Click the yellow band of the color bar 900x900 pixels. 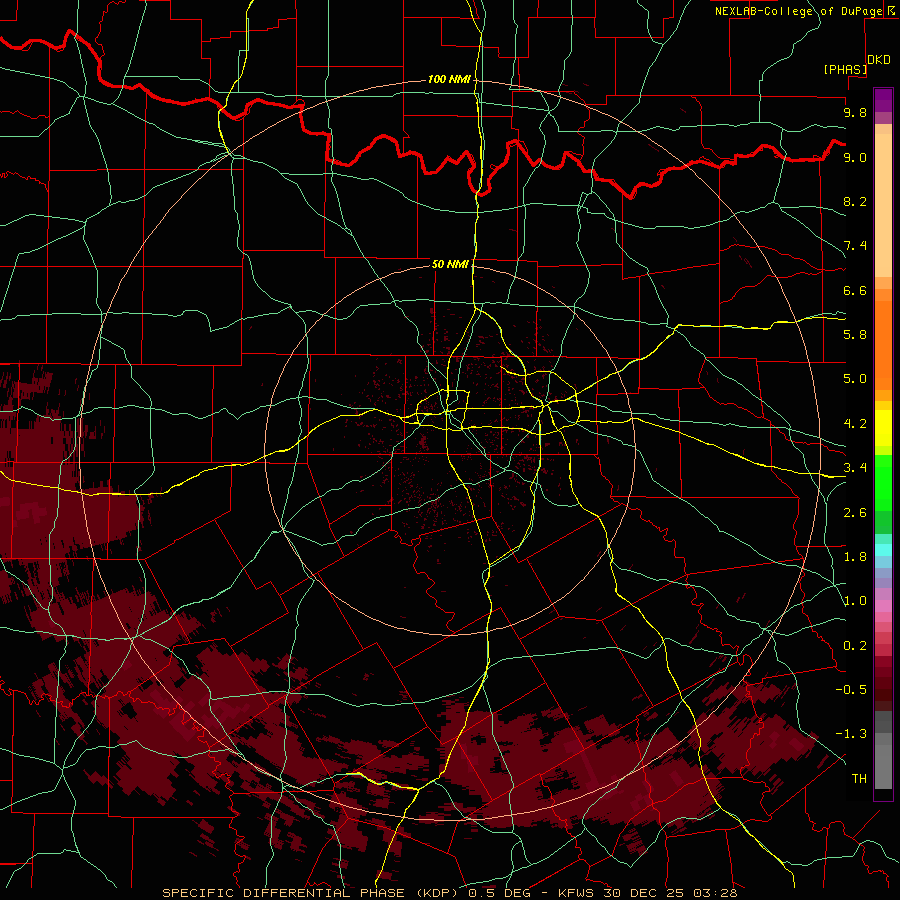tap(883, 428)
